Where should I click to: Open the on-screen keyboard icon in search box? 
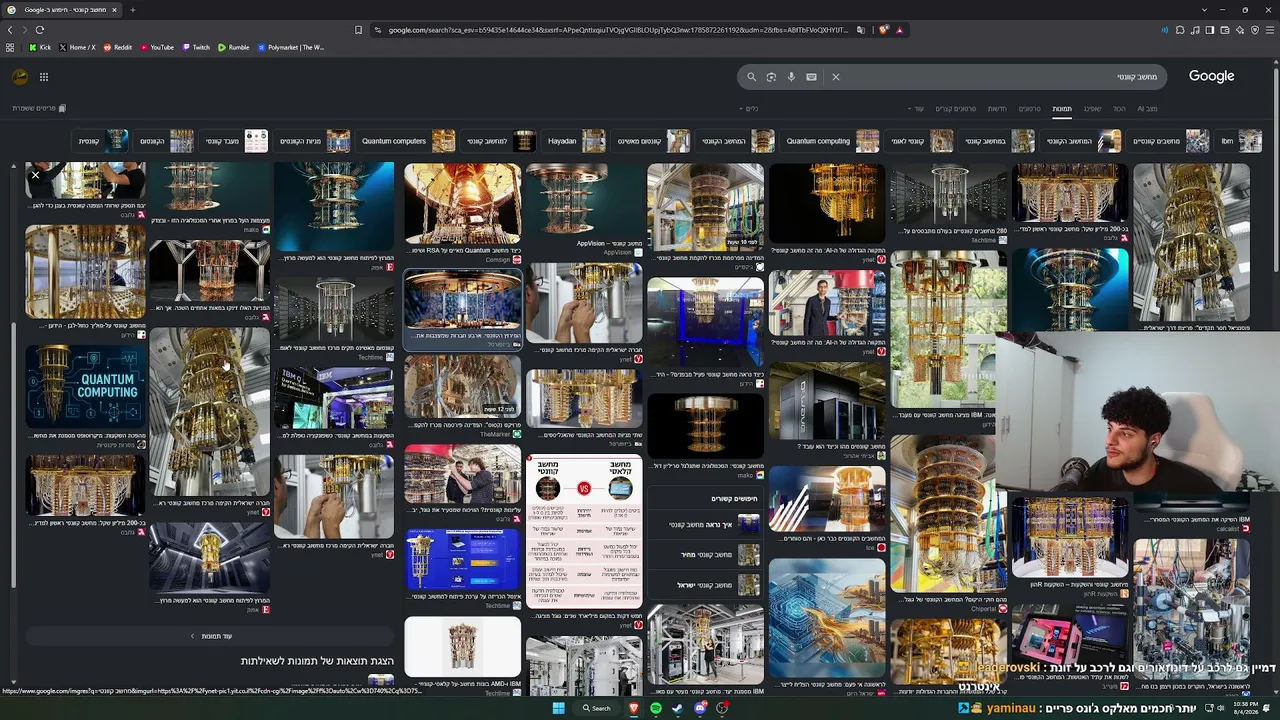(811, 77)
